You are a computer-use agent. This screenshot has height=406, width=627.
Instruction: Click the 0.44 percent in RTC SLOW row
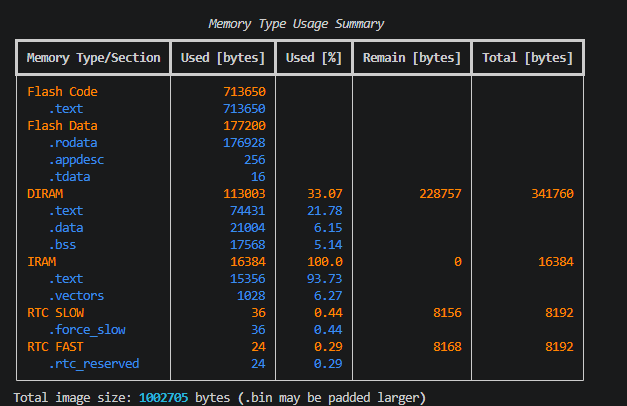328,313
